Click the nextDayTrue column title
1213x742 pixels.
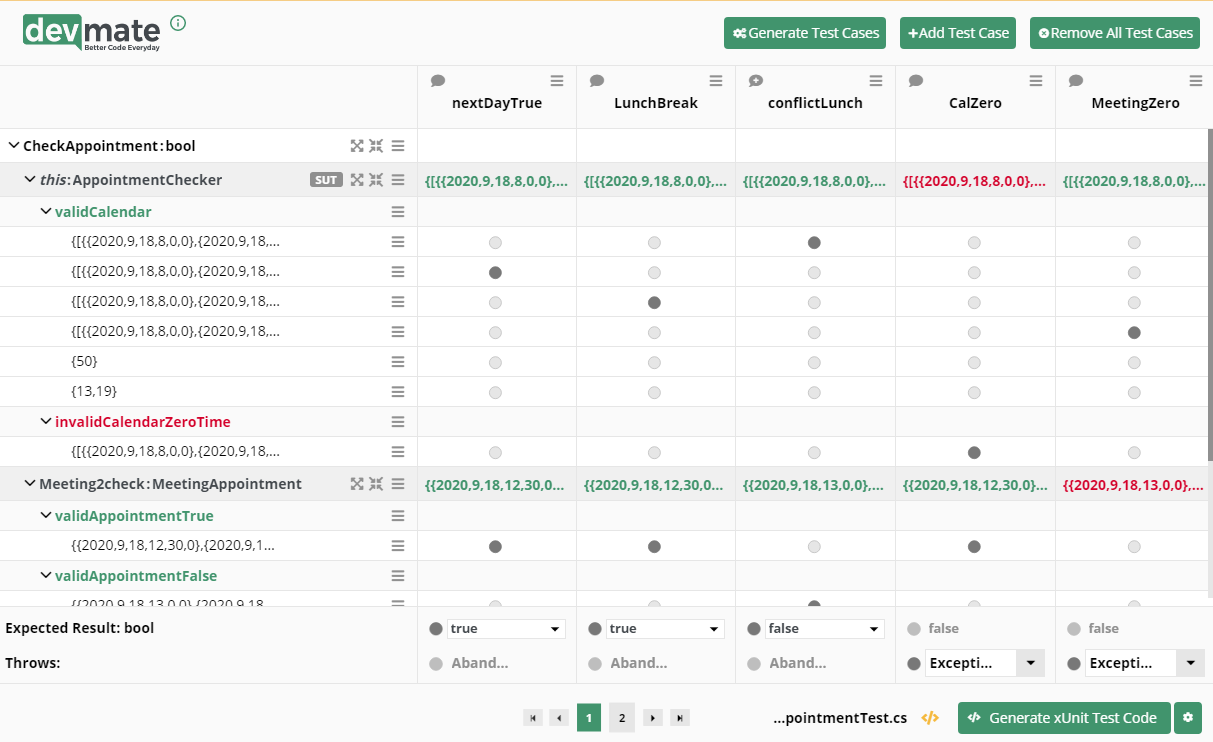click(497, 103)
